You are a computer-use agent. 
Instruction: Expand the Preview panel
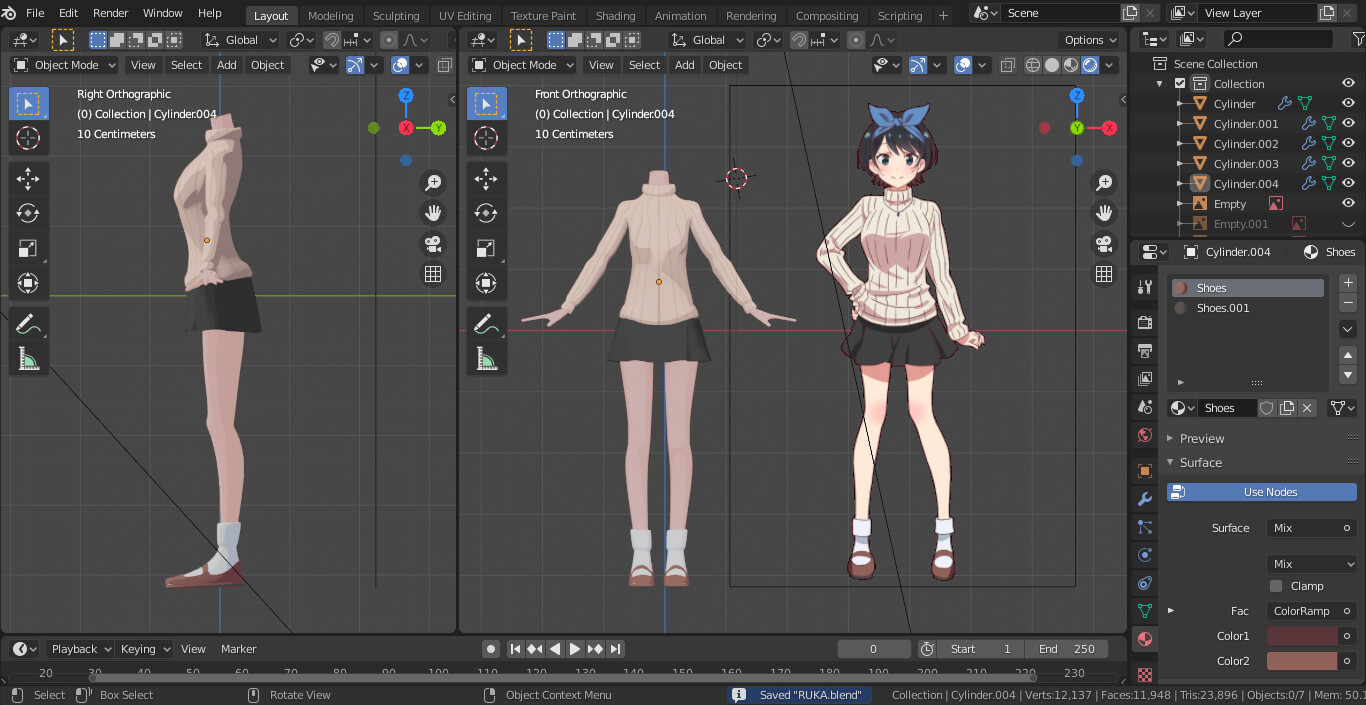(1201, 438)
